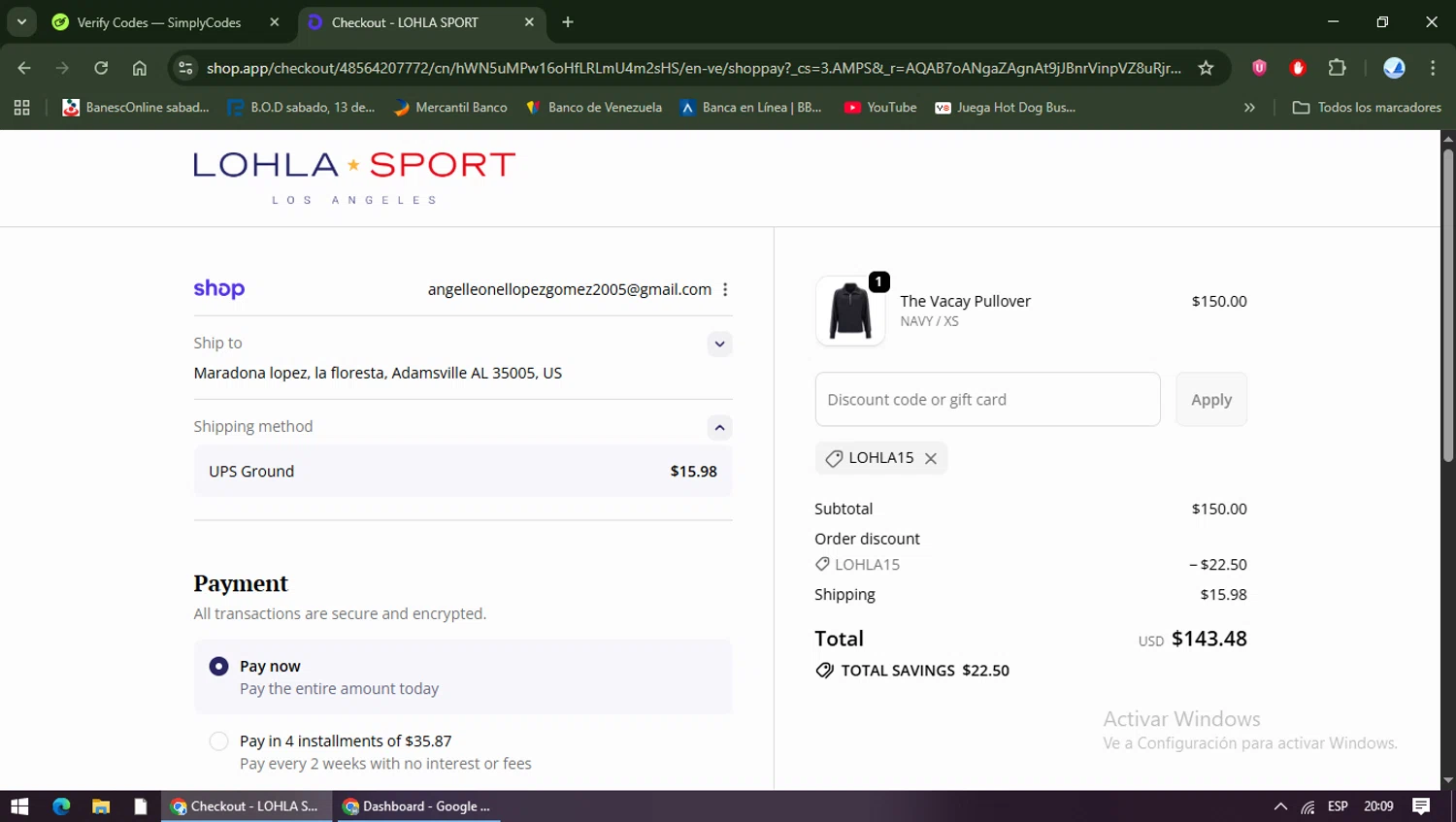Click the LOHLA SPORT logo
1456x822 pixels.
(354, 178)
